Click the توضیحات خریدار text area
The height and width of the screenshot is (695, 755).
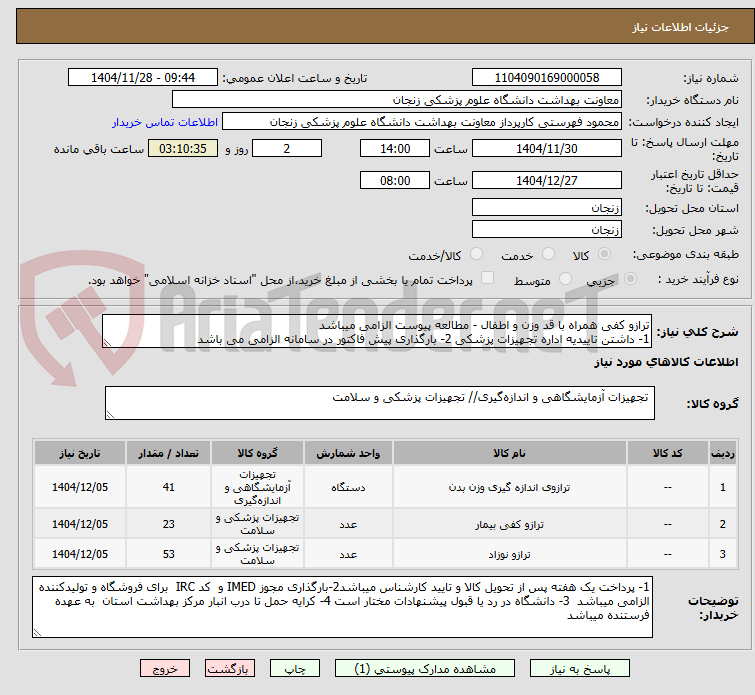343,607
